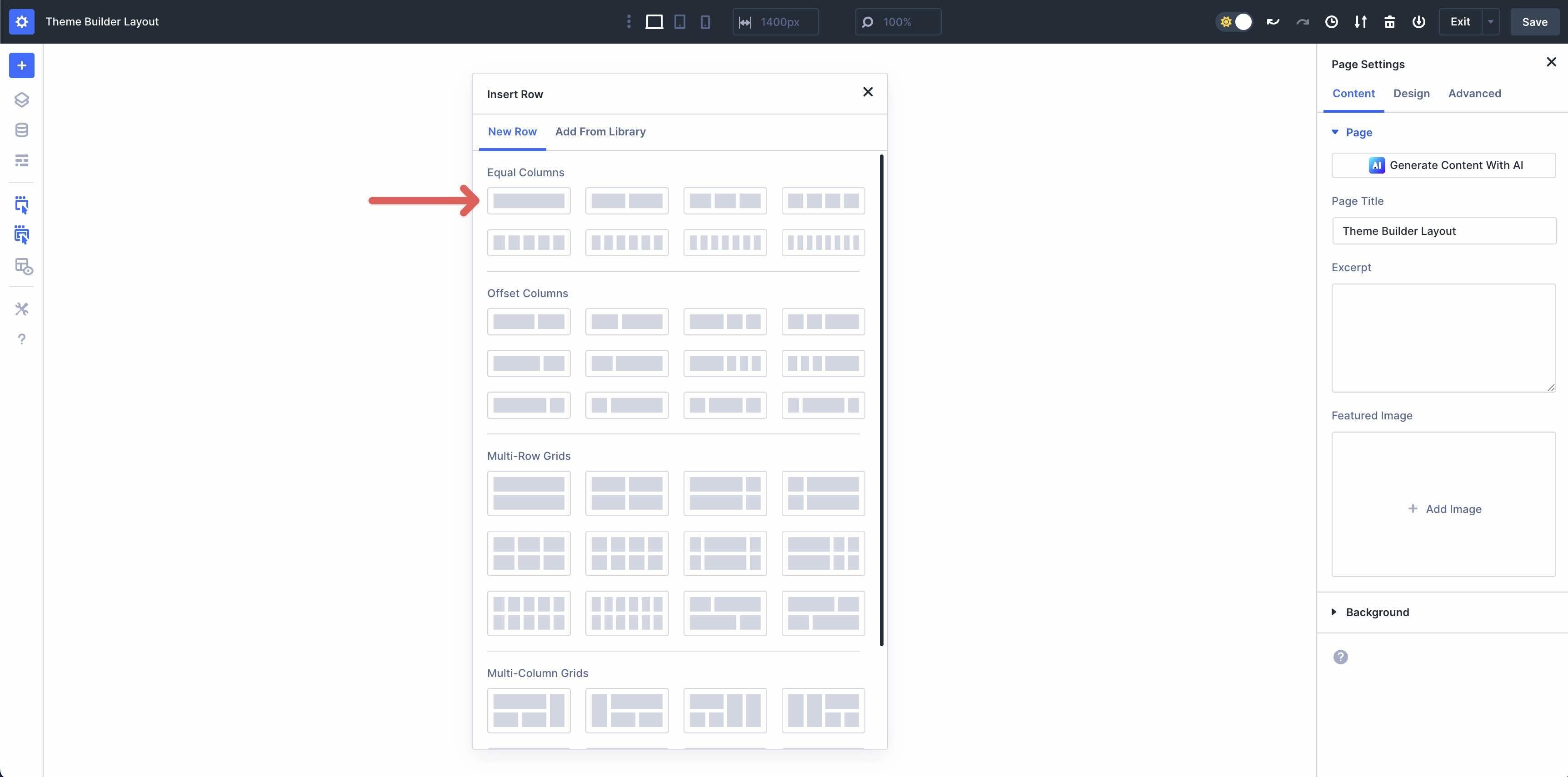Screen dimensions: 1568x777
Task: Open the tools wrench icon in the sidebar
Action: [22, 309]
